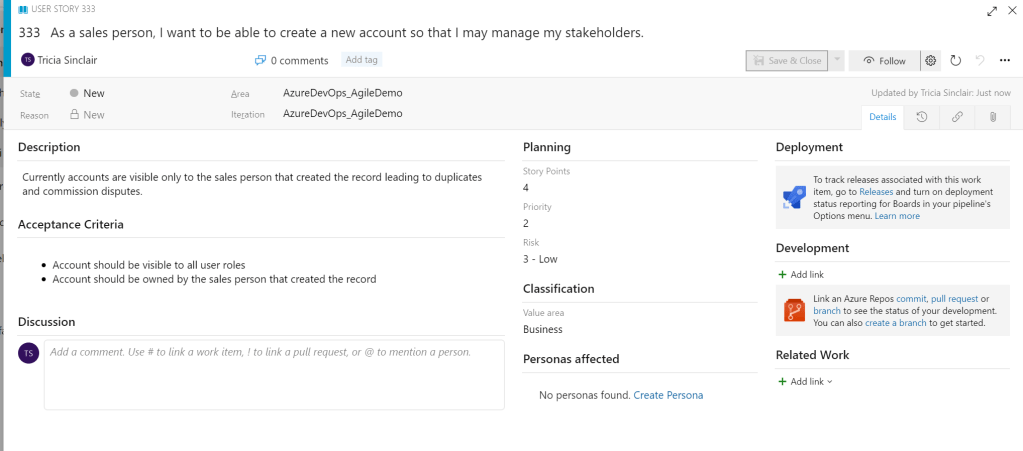1023x451 pixels.
Task: Open Save & Close dropdown arrow
Action: click(837, 60)
